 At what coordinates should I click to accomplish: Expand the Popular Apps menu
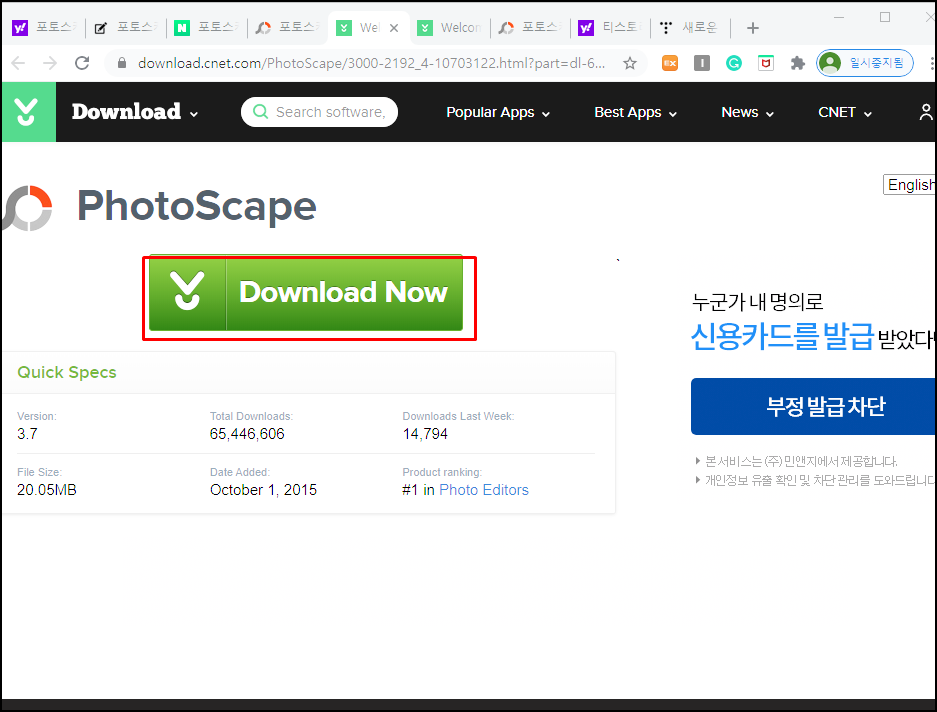tap(498, 112)
